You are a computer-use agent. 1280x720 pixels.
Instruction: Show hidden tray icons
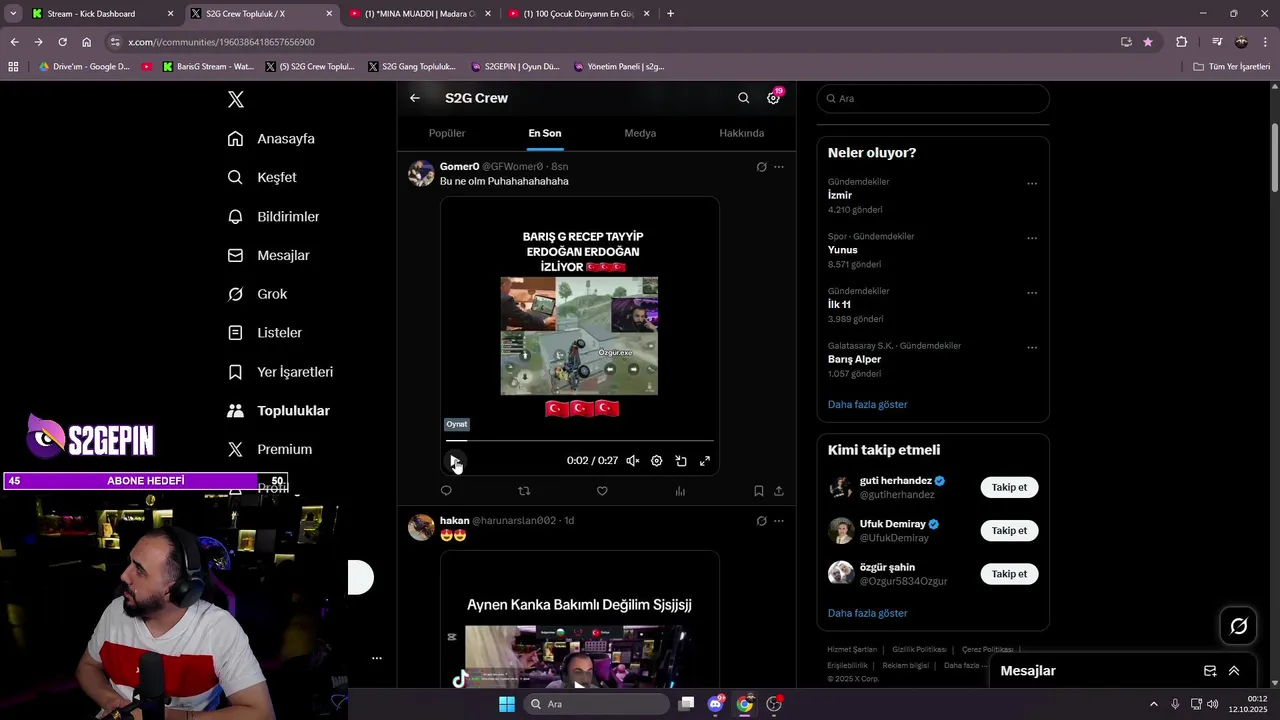click(1153, 704)
